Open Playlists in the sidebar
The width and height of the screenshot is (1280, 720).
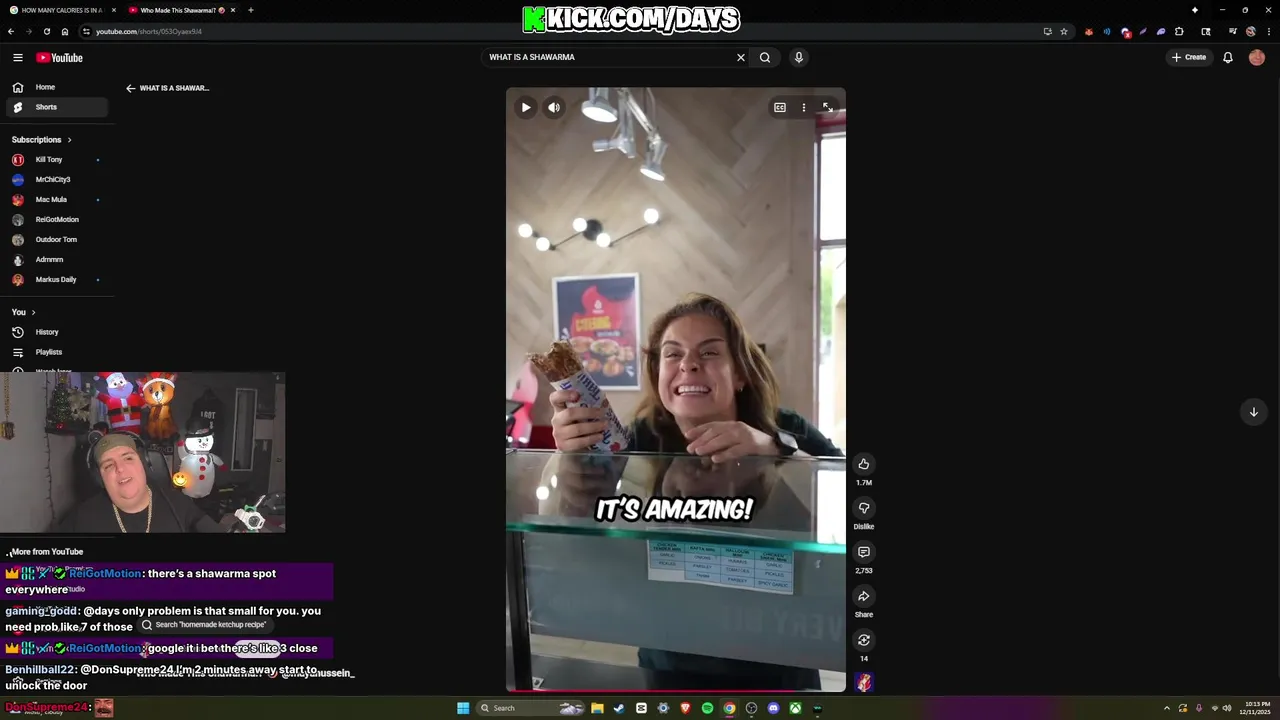click(57, 352)
